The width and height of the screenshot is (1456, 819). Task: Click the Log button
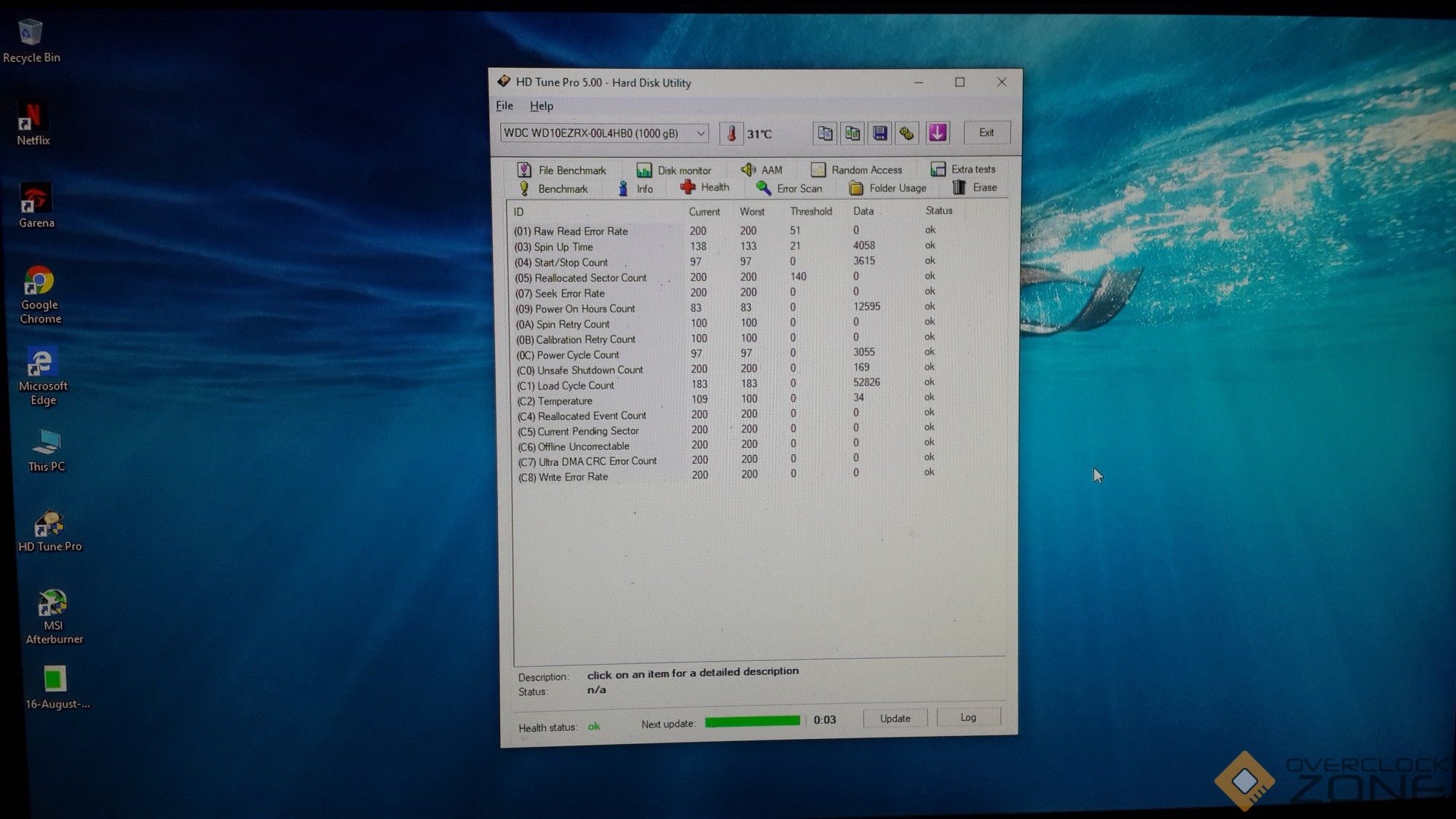968,717
